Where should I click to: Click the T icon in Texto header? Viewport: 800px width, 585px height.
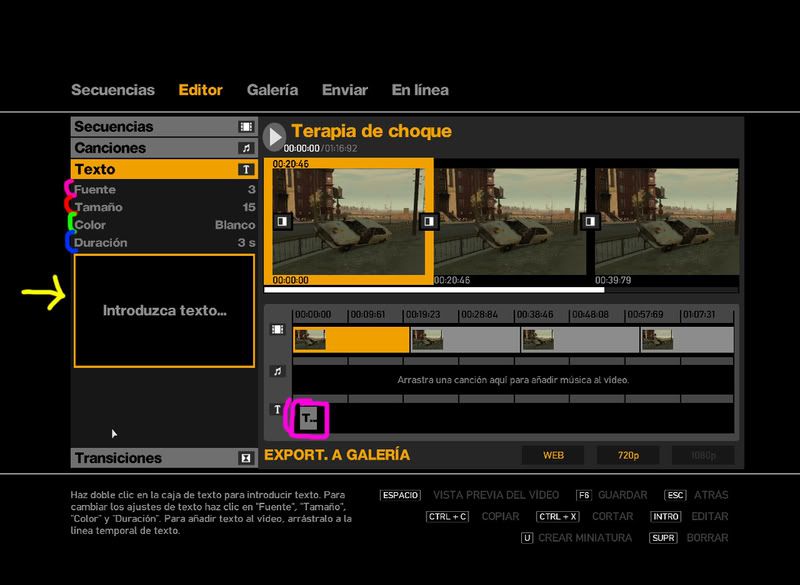[x=246, y=169]
